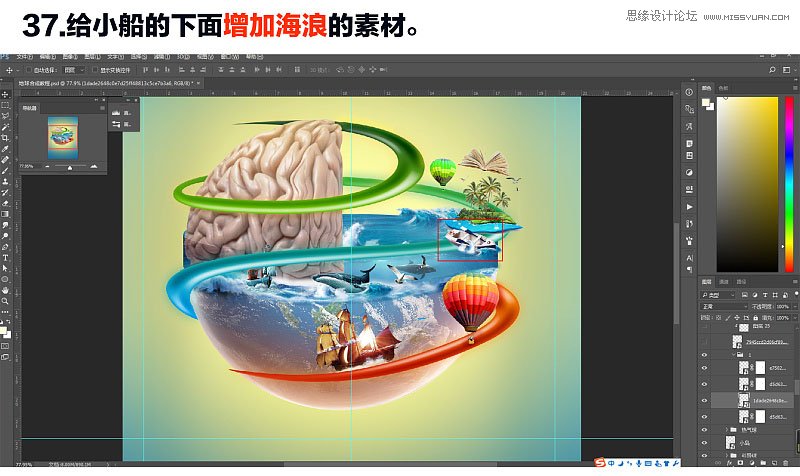Click the foreground color swatch in toolbox
This screenshot has width=800, height=476.
tap(4, 331)
